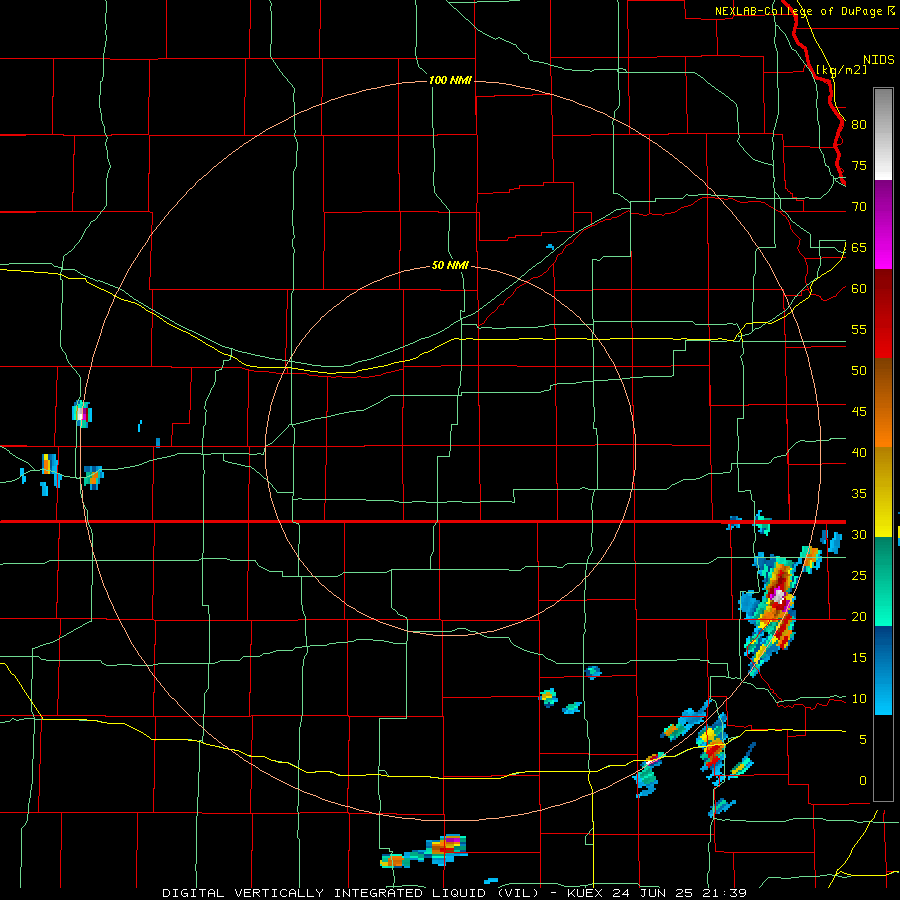This screenshot has height=900, width=900.
Task: Click the NIDS label above the scale
Action: [x=879, y=59]
